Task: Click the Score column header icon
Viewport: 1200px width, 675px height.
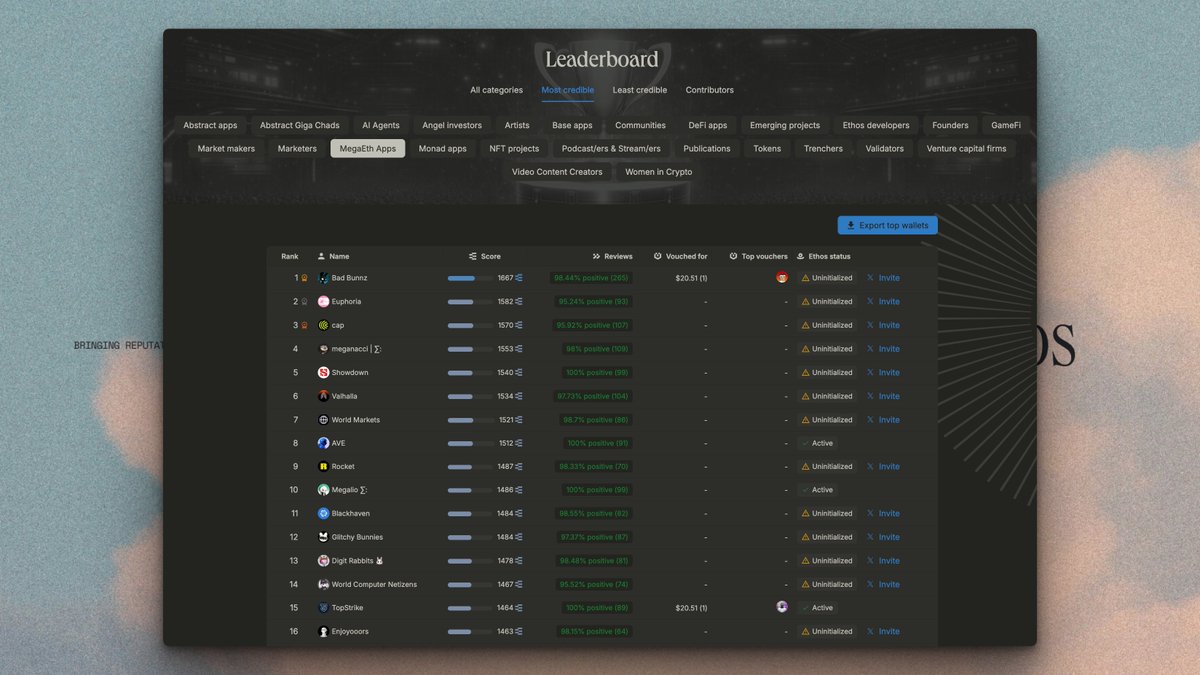Action: coord(473,256)
